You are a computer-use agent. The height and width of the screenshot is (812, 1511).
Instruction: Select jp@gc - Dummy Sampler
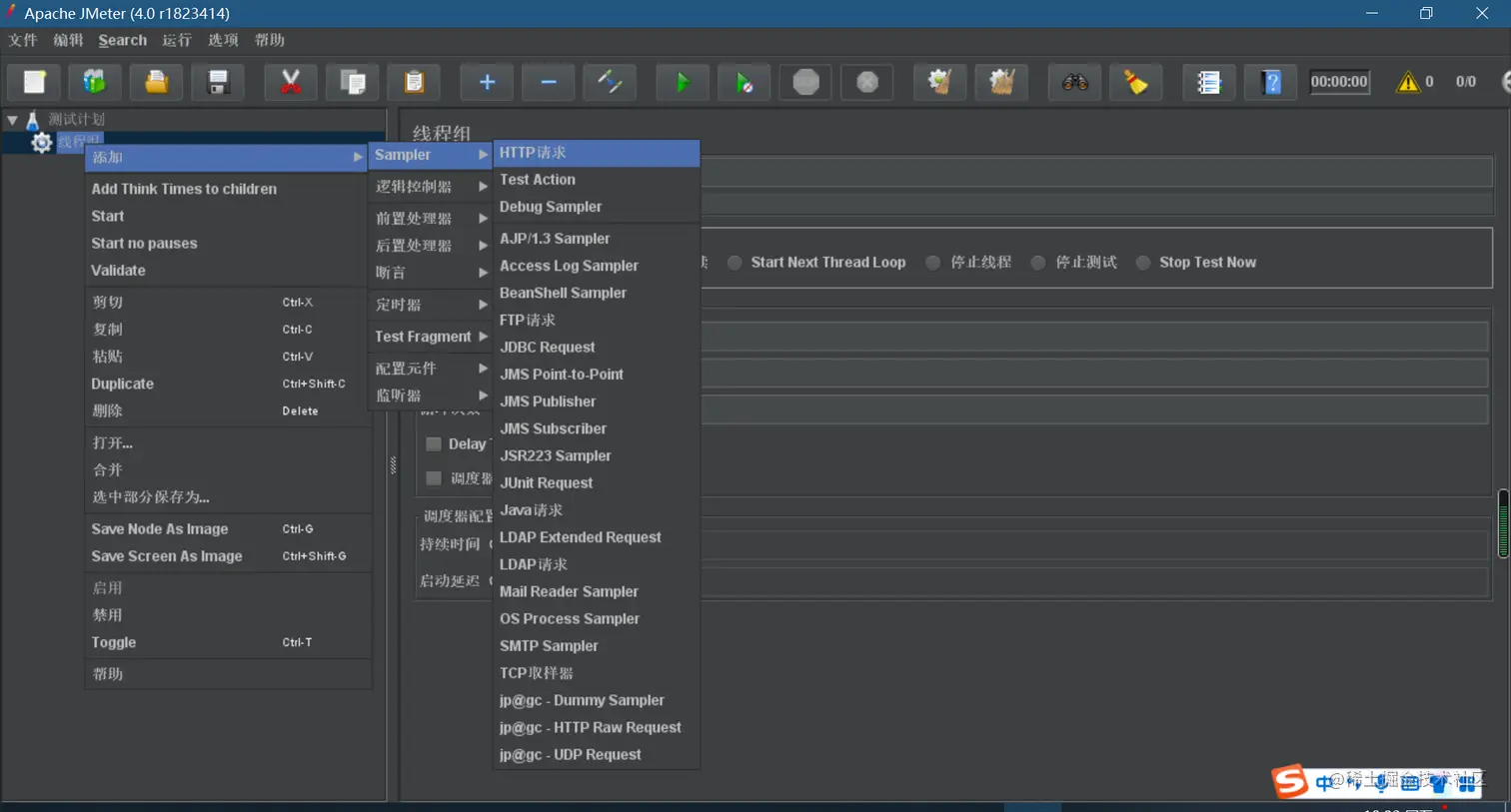pyautogui.click(x=597, y=701)
